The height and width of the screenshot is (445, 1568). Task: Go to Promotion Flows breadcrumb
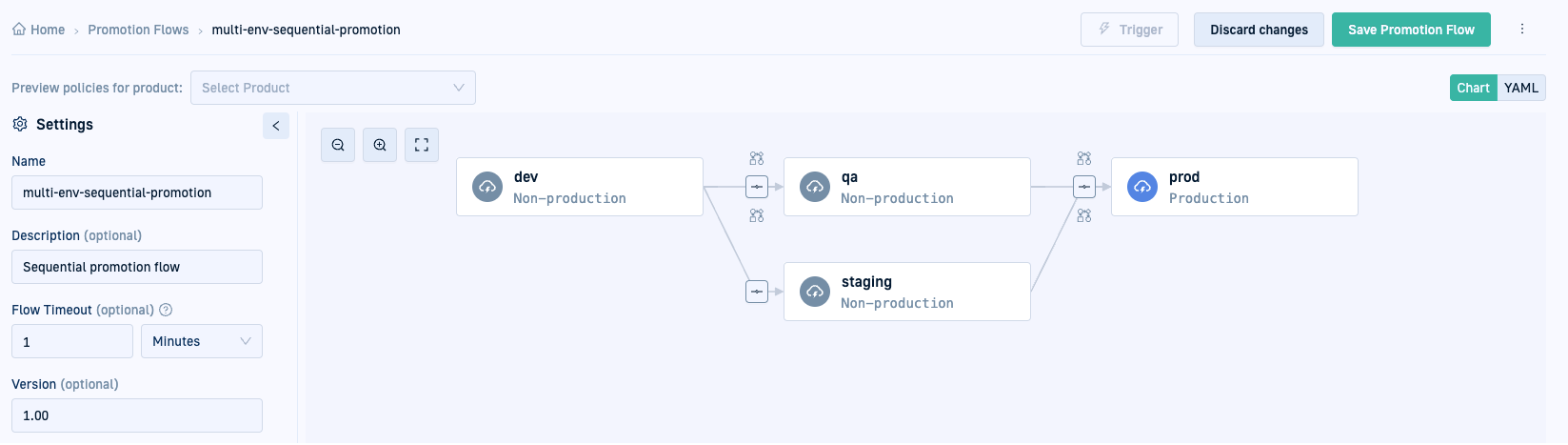138,30
